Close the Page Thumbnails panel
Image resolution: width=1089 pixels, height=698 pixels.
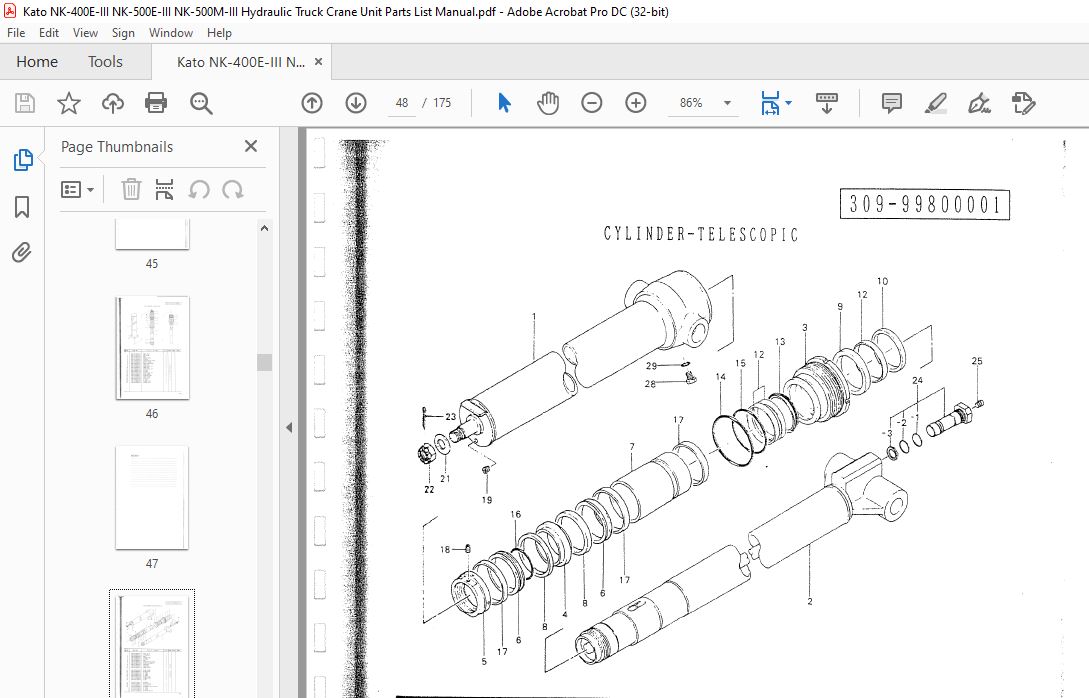[x=251, y=146]
